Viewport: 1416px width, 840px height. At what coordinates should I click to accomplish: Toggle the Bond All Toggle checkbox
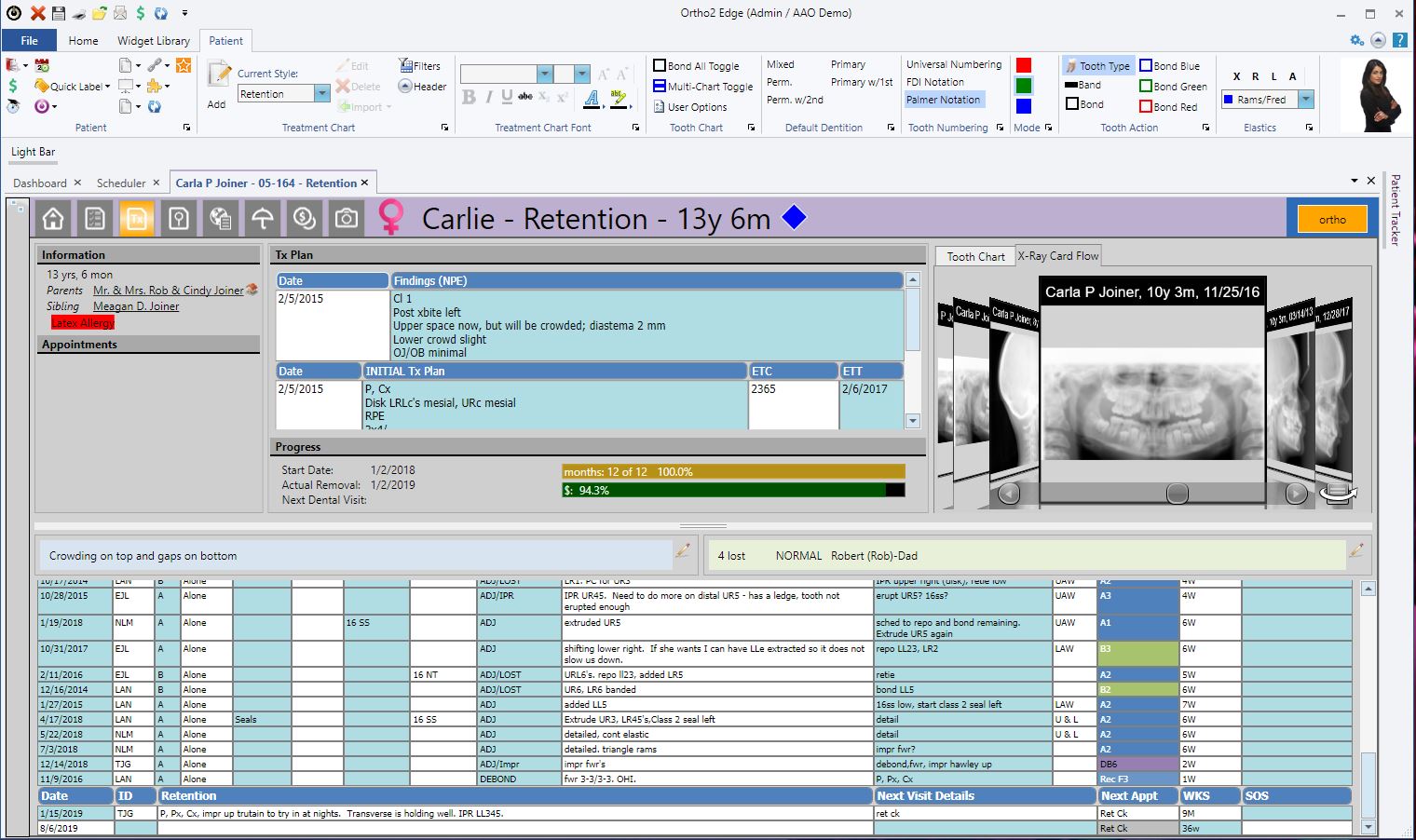[x=660, y=66]
